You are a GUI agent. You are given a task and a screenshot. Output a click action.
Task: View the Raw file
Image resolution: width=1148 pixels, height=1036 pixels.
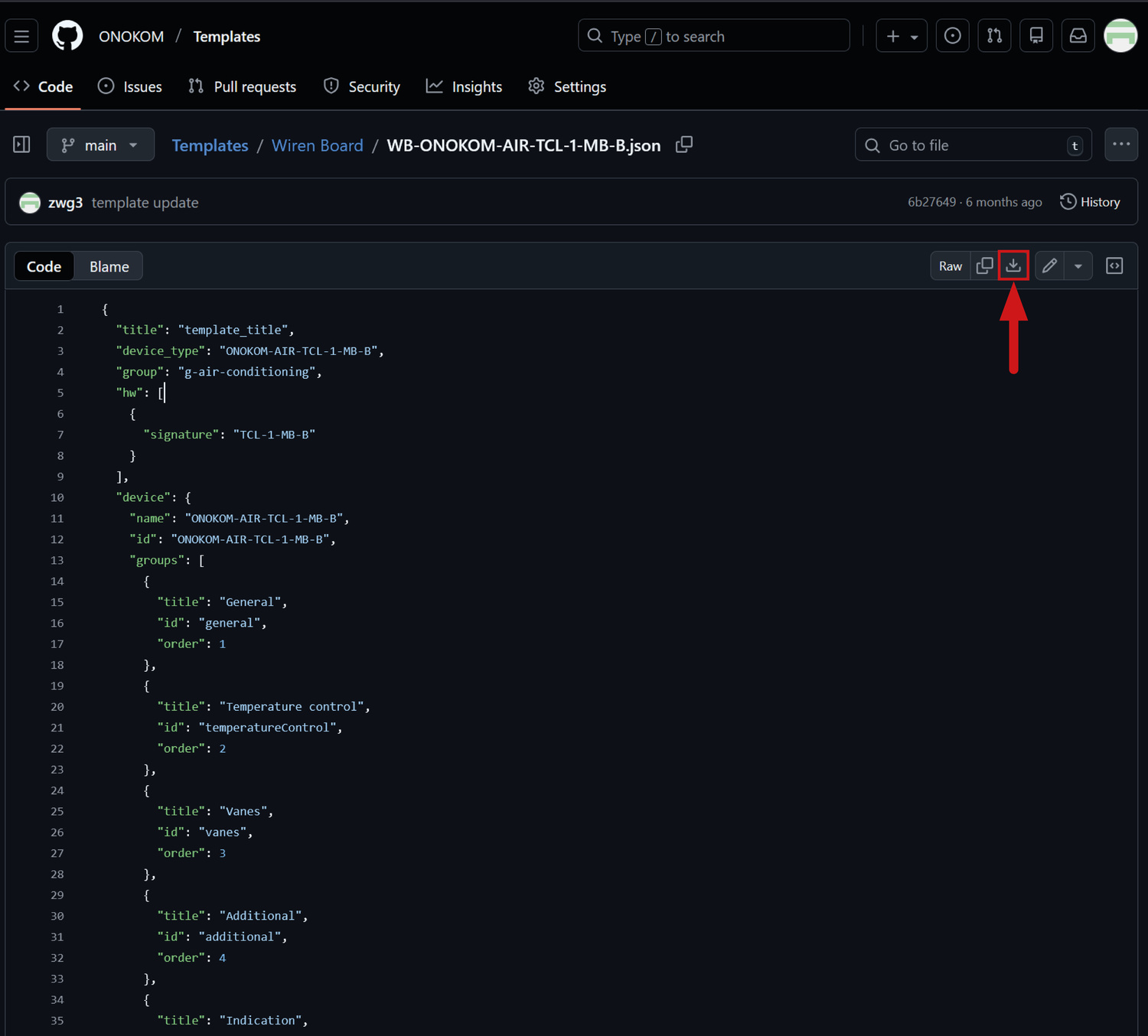951,266
